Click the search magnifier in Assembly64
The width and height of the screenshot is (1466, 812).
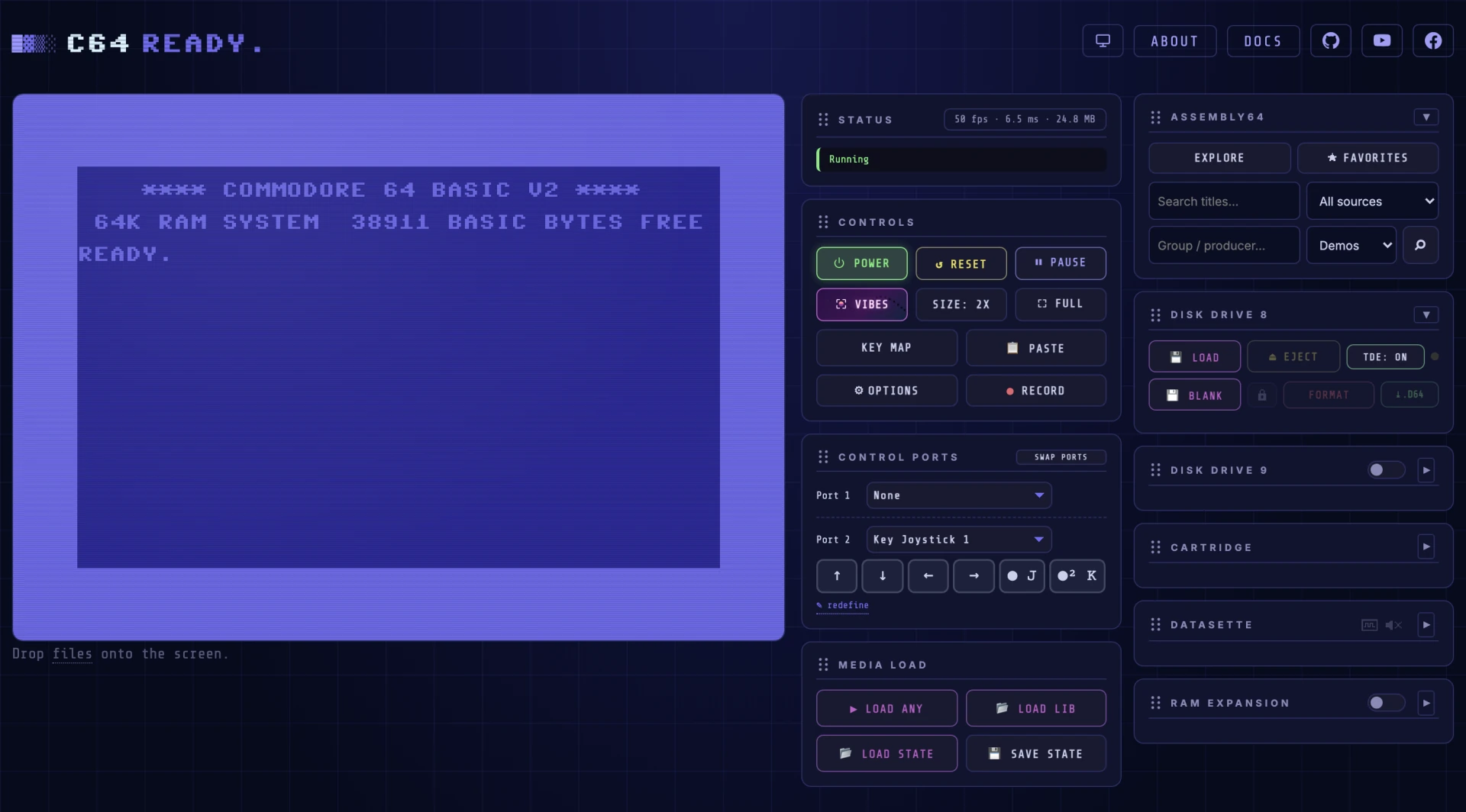[x=1420, y=245]
